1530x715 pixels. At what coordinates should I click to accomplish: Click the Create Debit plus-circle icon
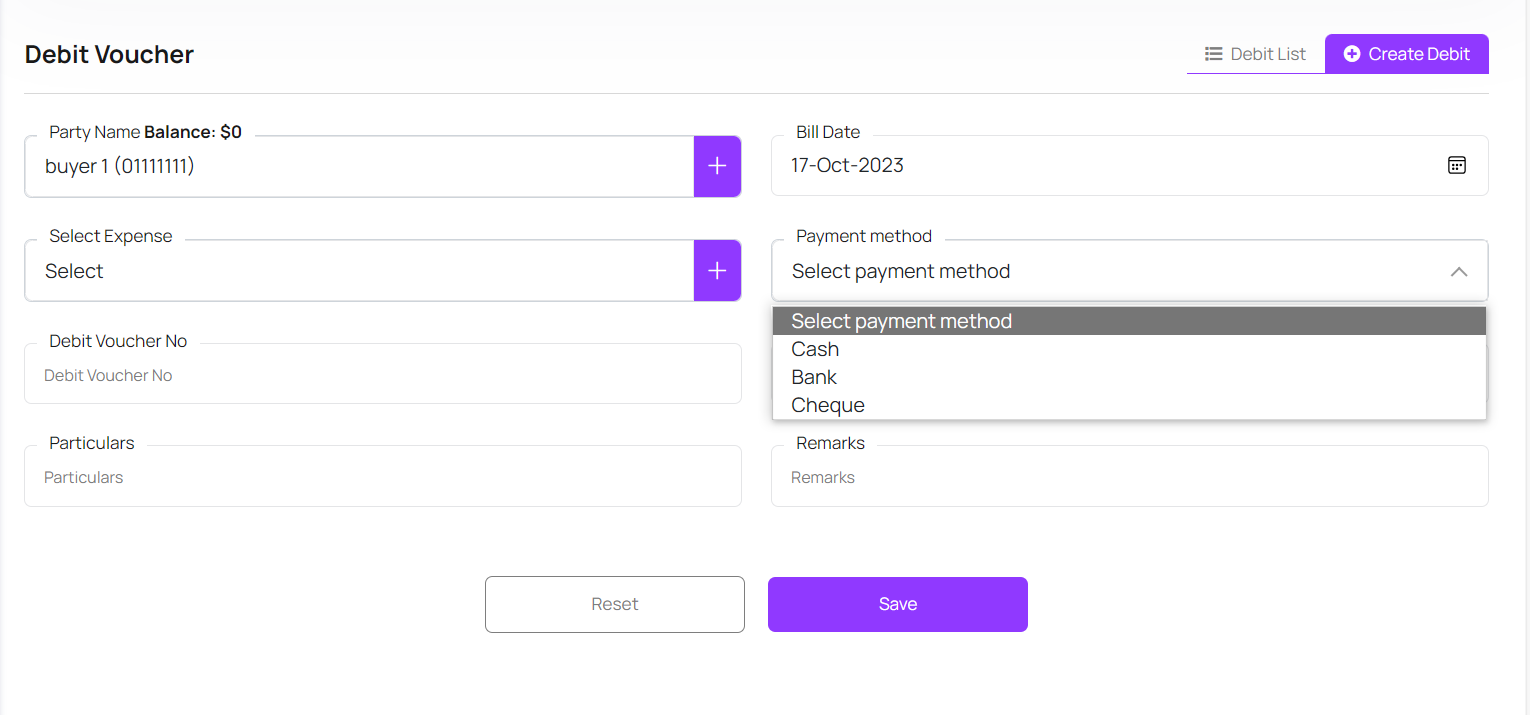click(1352, 54)
